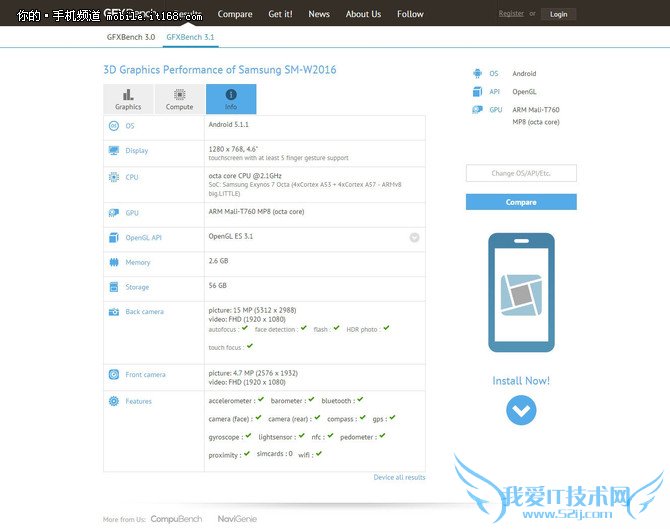
Task: Click the Storage row icon
Action: [114, 287]
